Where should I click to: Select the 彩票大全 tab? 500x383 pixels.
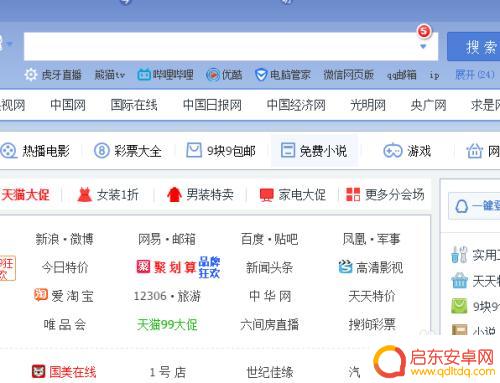tap(128, 151)
